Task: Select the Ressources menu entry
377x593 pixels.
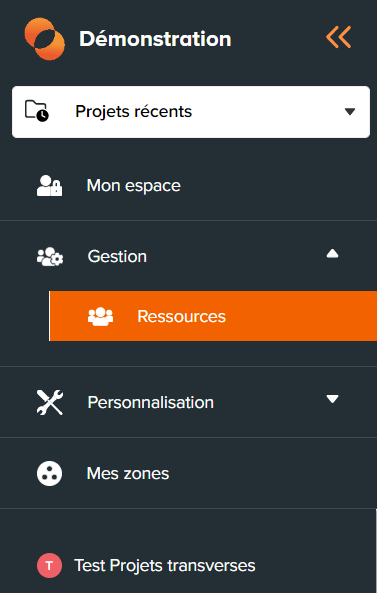Action: [x=213, y=316]
